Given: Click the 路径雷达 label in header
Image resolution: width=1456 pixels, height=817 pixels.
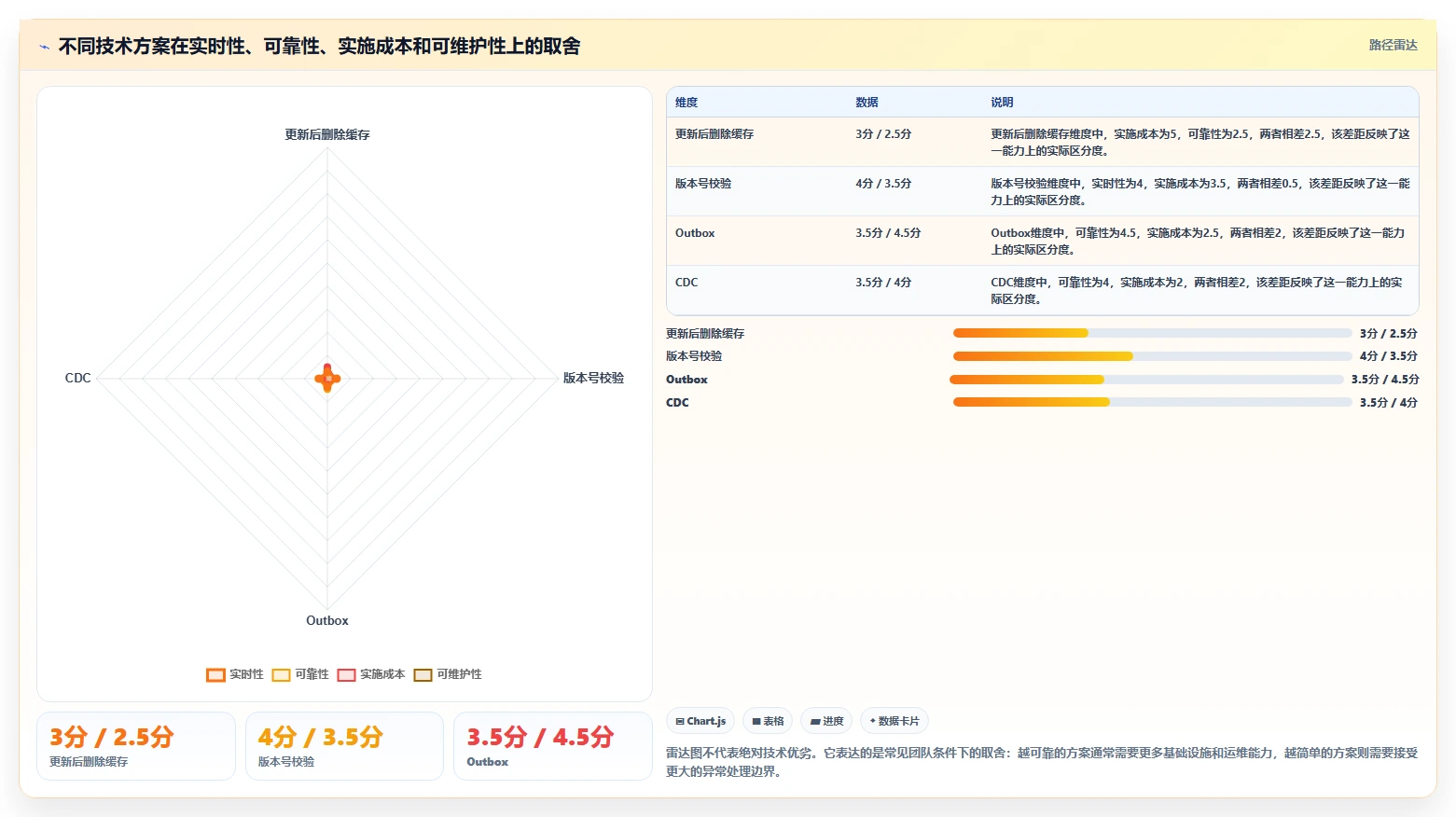Looking at the screenshot, I should (x=1393, y=45).
